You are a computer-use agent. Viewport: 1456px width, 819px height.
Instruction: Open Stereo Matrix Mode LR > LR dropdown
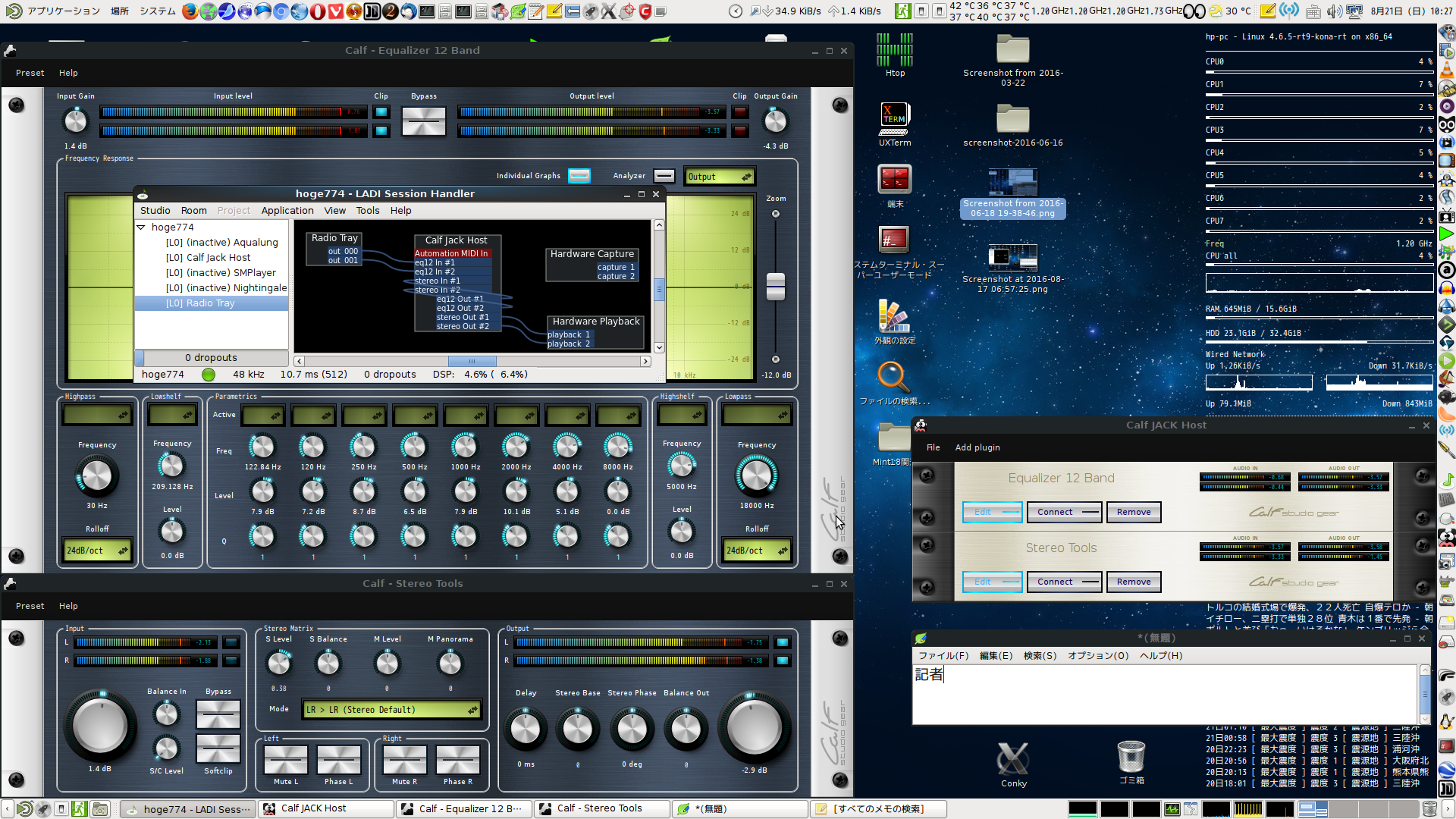click(391, 710)
